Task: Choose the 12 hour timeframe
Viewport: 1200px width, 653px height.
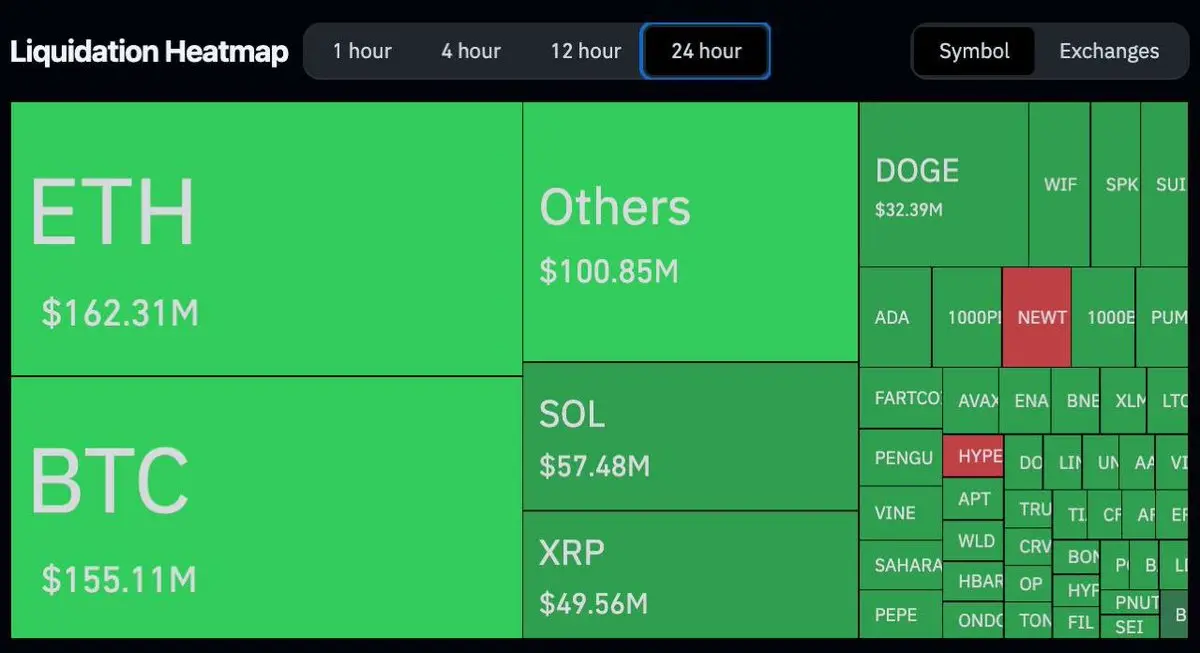Action: (x=586, y=51)
